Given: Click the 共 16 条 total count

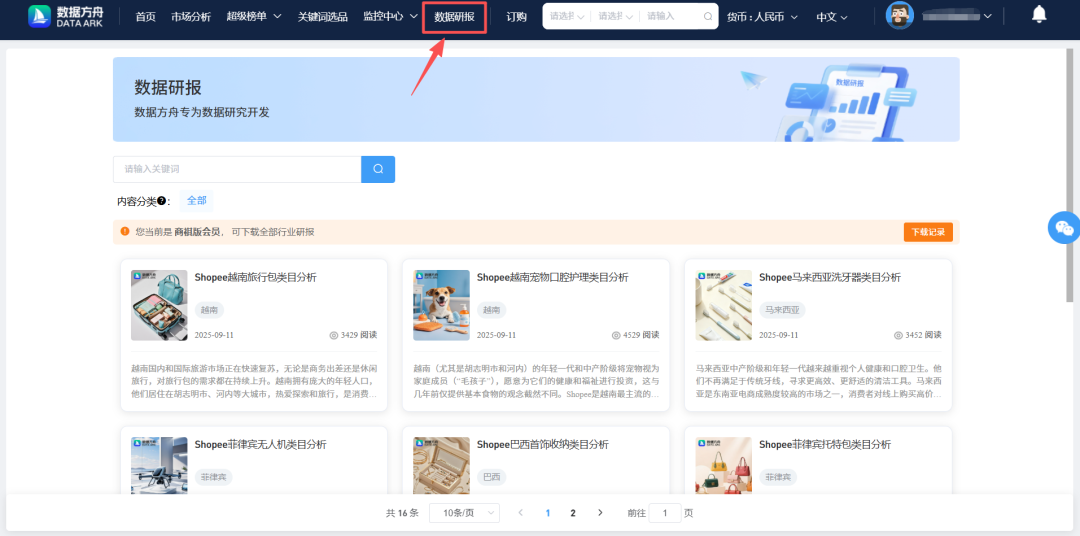Looking at the screenshot, I should click(x=402, y=513).
